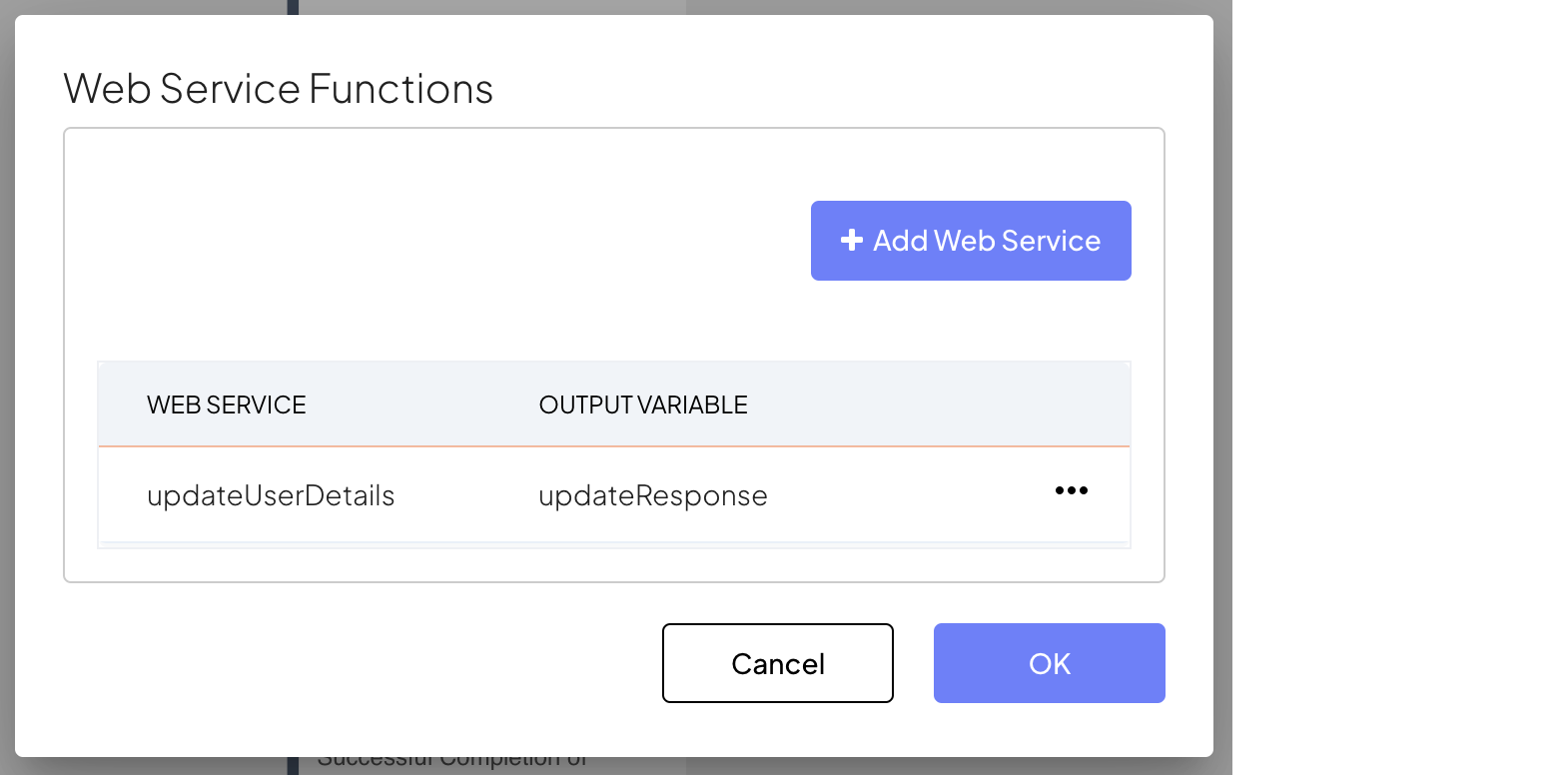Click the dimmed background strip right of the dialog

pos(1222,399)
